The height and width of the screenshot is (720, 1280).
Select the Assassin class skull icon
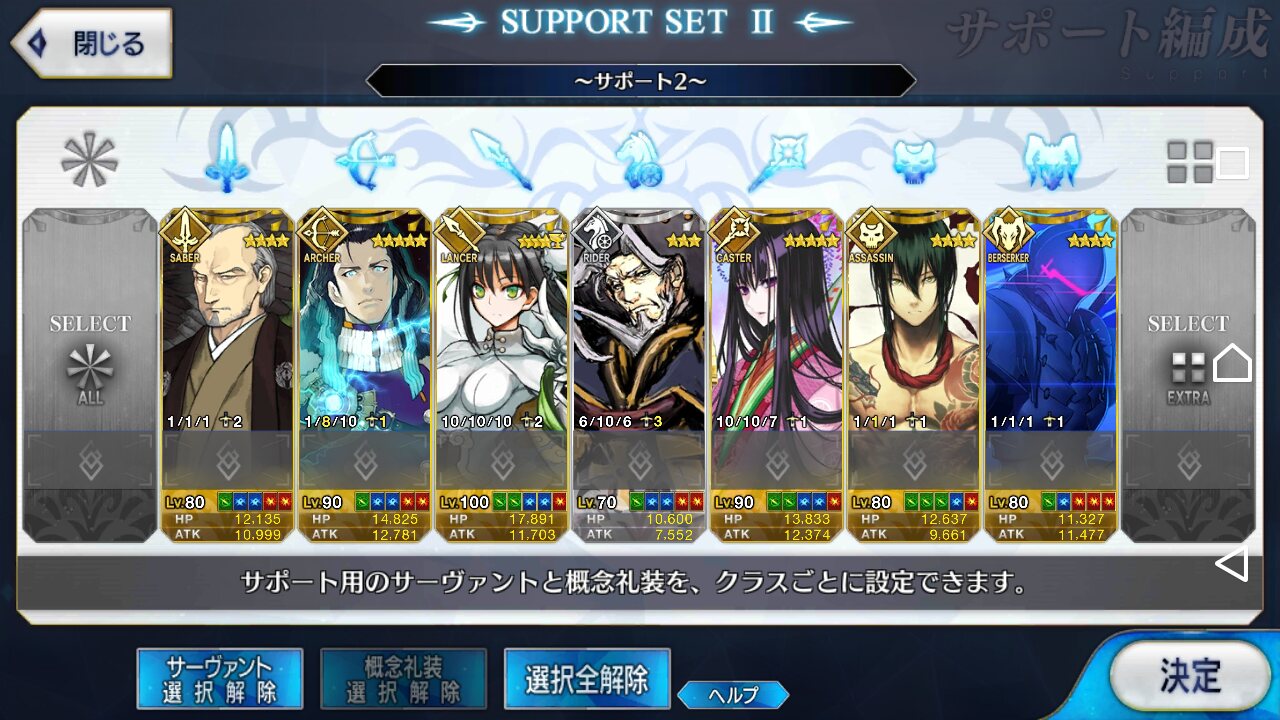(916, 161)
